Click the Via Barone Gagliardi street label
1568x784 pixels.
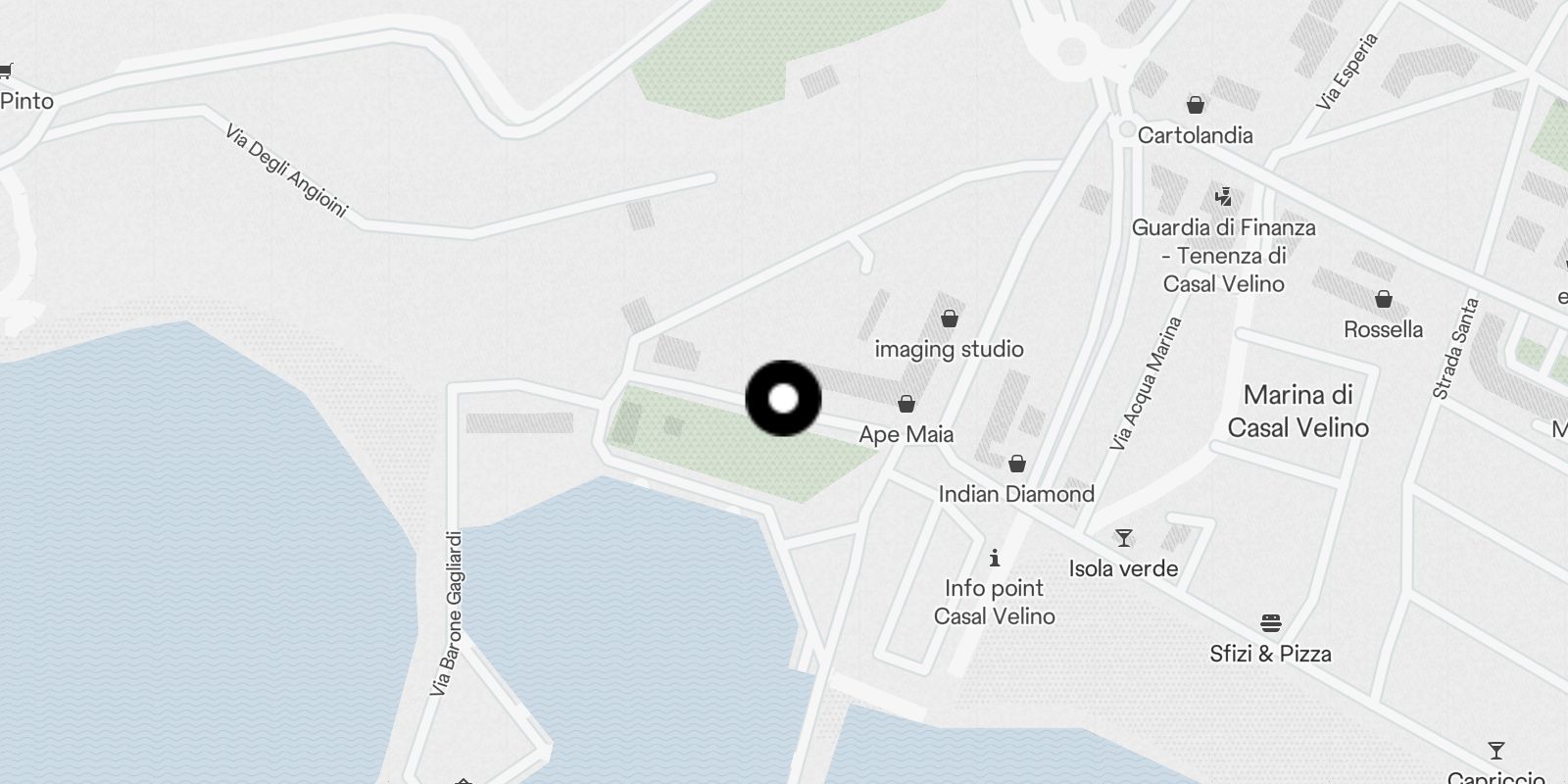pos(446,613)
